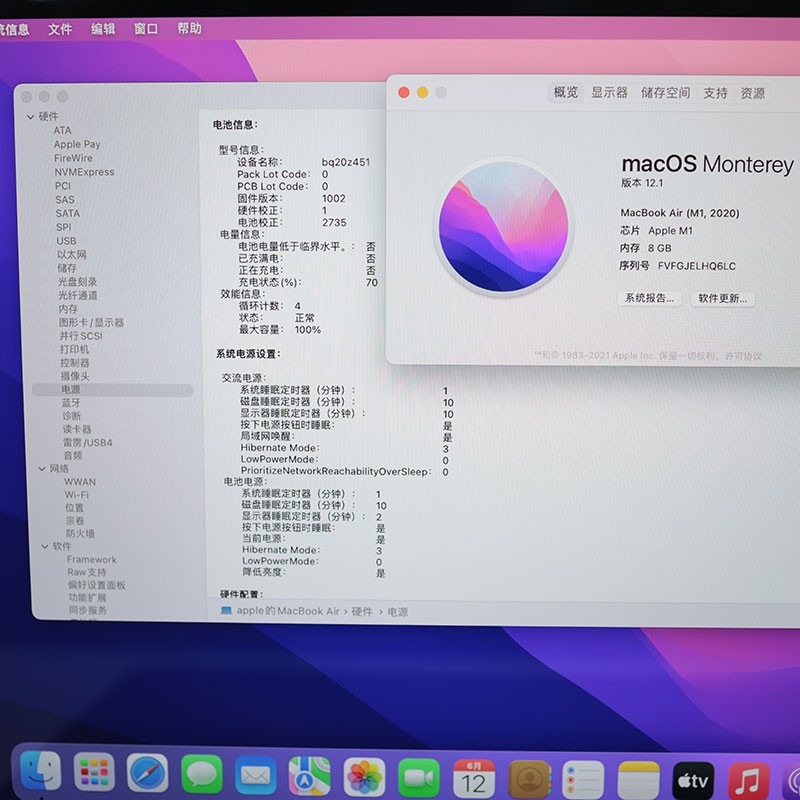Collapse the 硬件 hardware section
Viewport: 800px width, 800px height.
31,116
